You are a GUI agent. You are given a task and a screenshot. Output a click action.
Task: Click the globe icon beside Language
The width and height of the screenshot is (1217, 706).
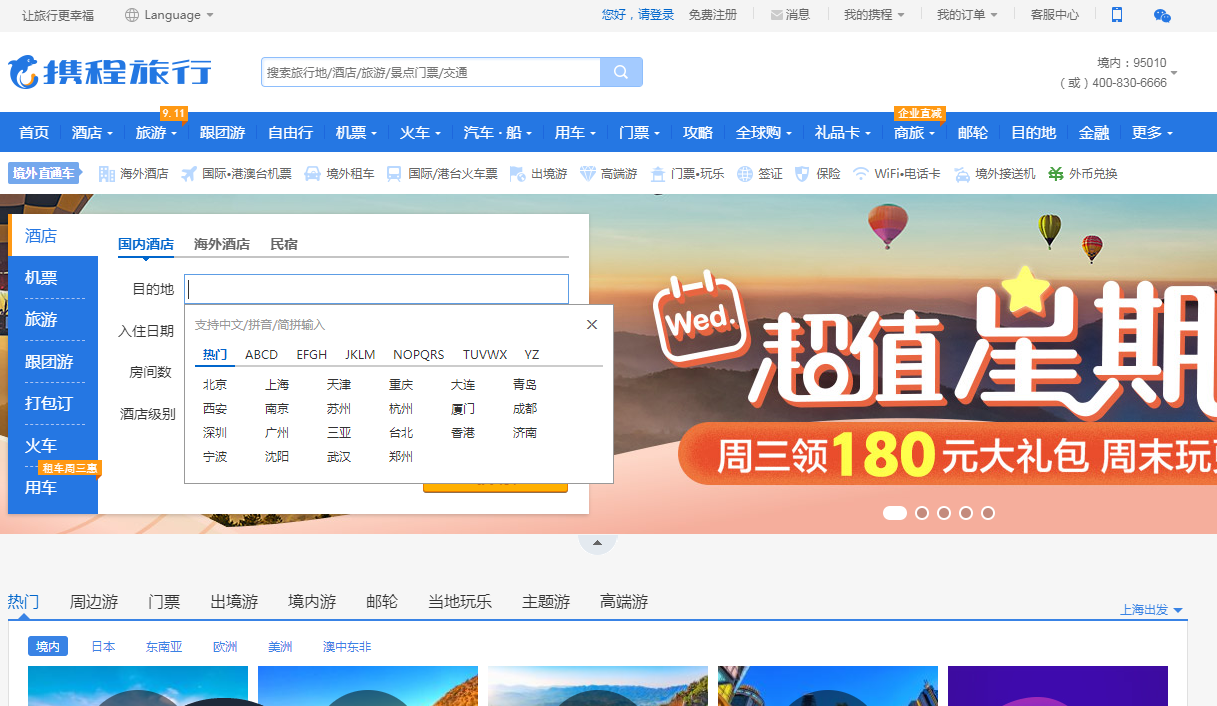point(132,15)
